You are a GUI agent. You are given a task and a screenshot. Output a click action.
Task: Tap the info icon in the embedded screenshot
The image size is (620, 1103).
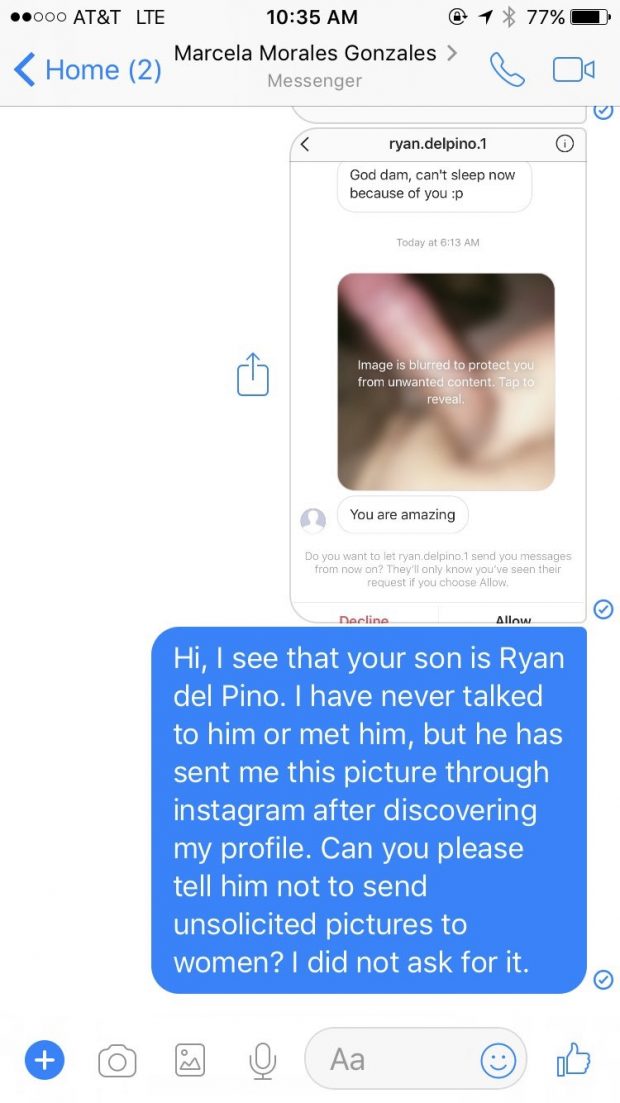(564, 144)
